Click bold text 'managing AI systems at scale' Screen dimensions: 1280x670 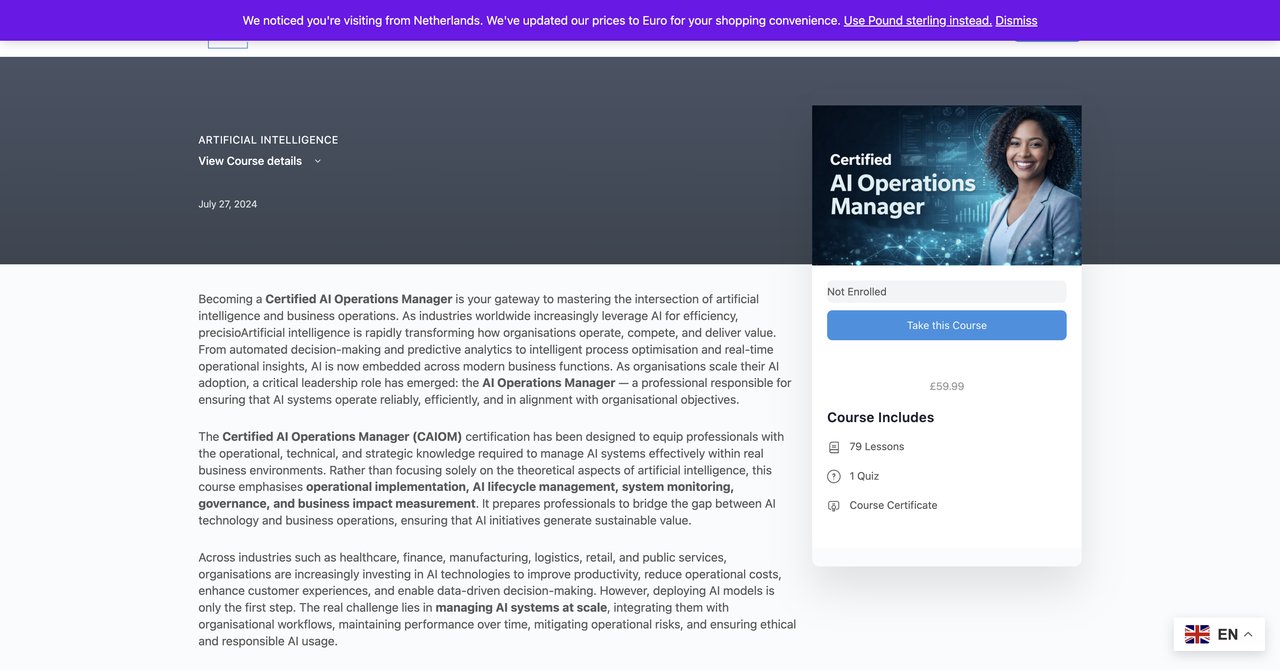(521, 607)
